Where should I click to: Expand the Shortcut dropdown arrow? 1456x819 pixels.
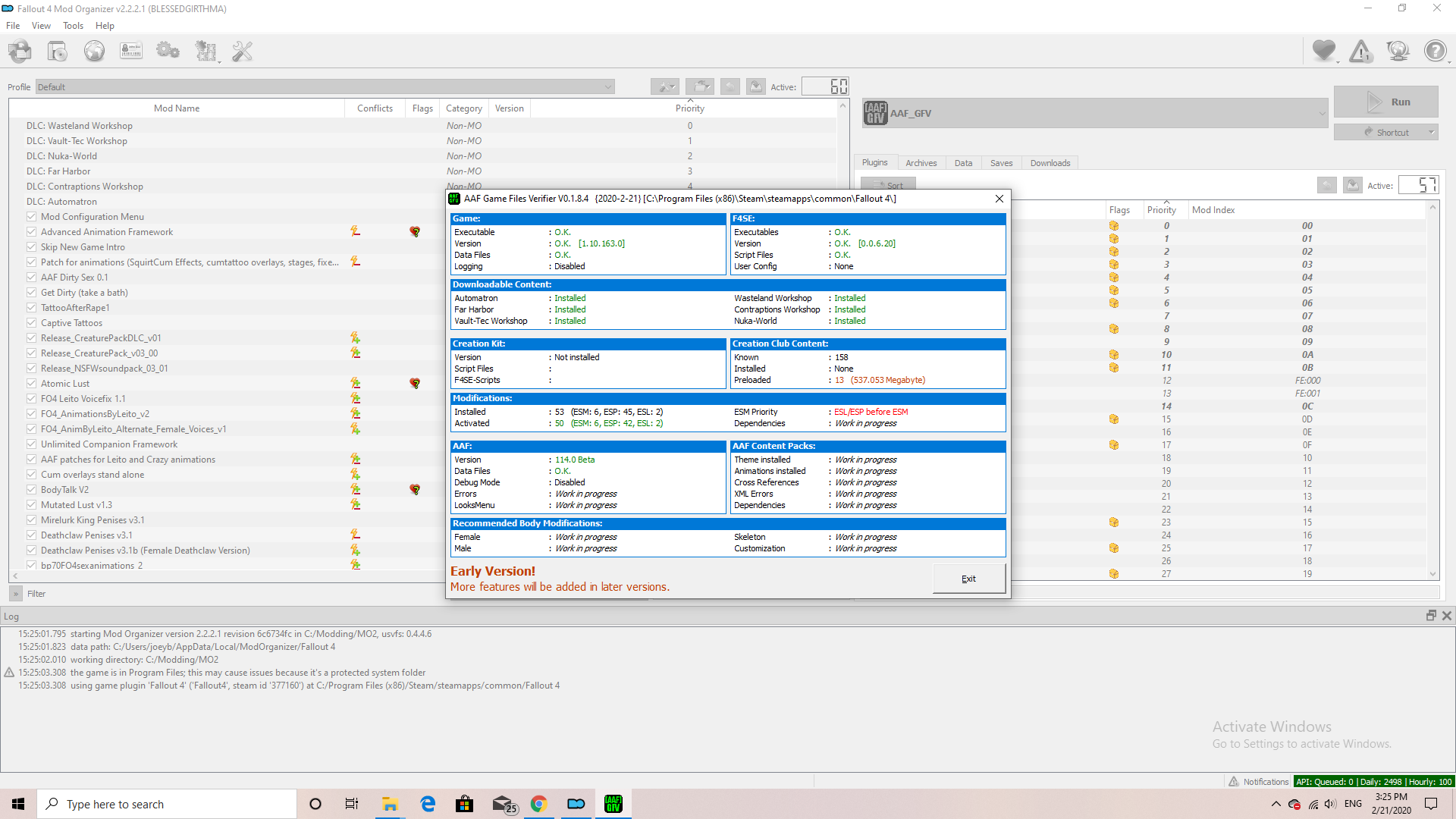coord(1431,132)
